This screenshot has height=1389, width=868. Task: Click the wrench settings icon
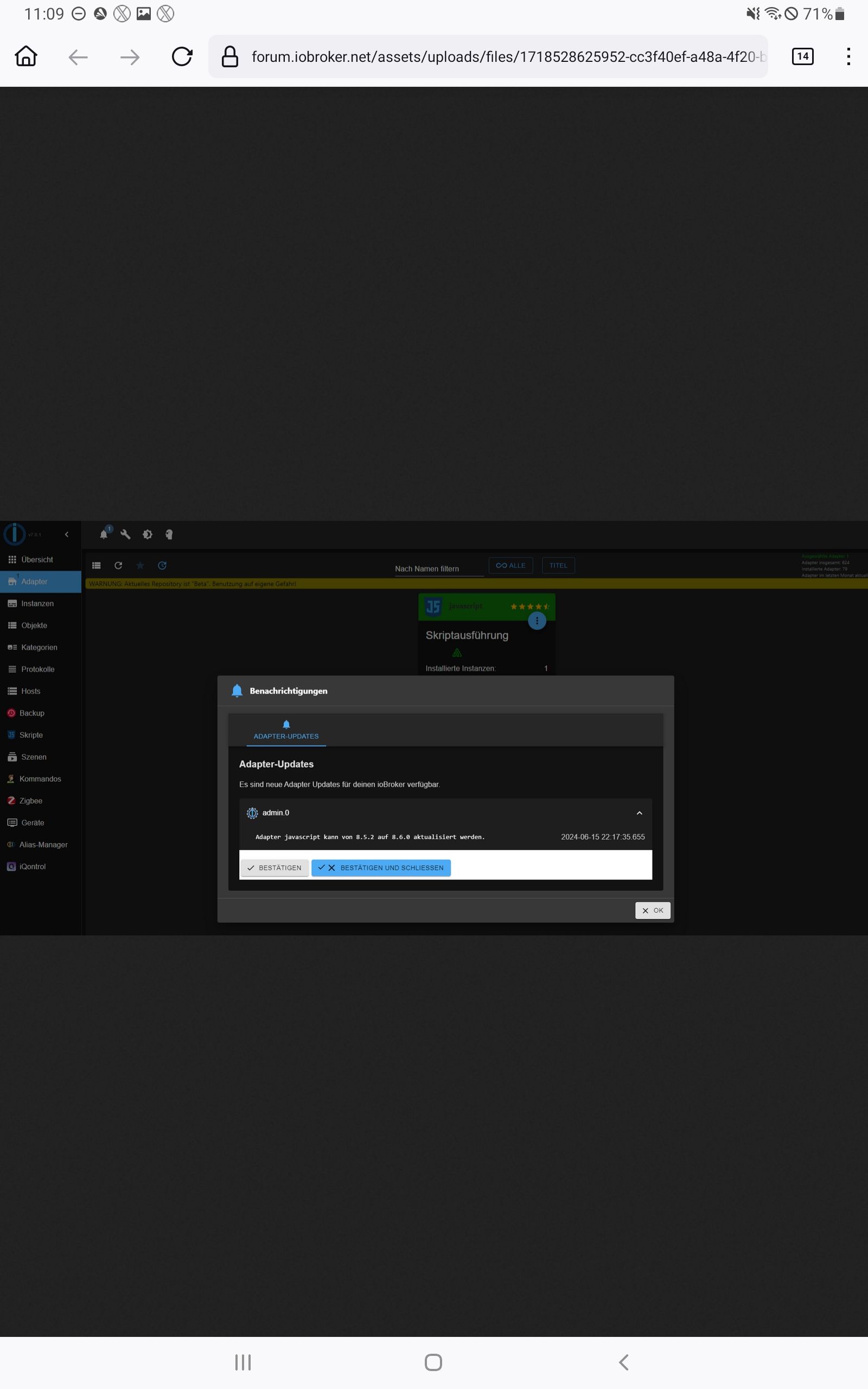coord(126,534)
